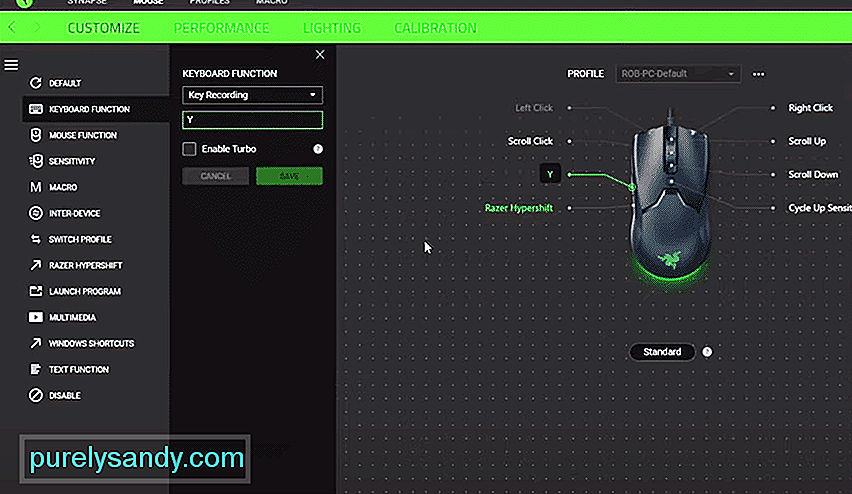The image size is (852, 494).
Task: Choose the Sensitivity icon
Action: pyautogui.click(x=36, y=161)
